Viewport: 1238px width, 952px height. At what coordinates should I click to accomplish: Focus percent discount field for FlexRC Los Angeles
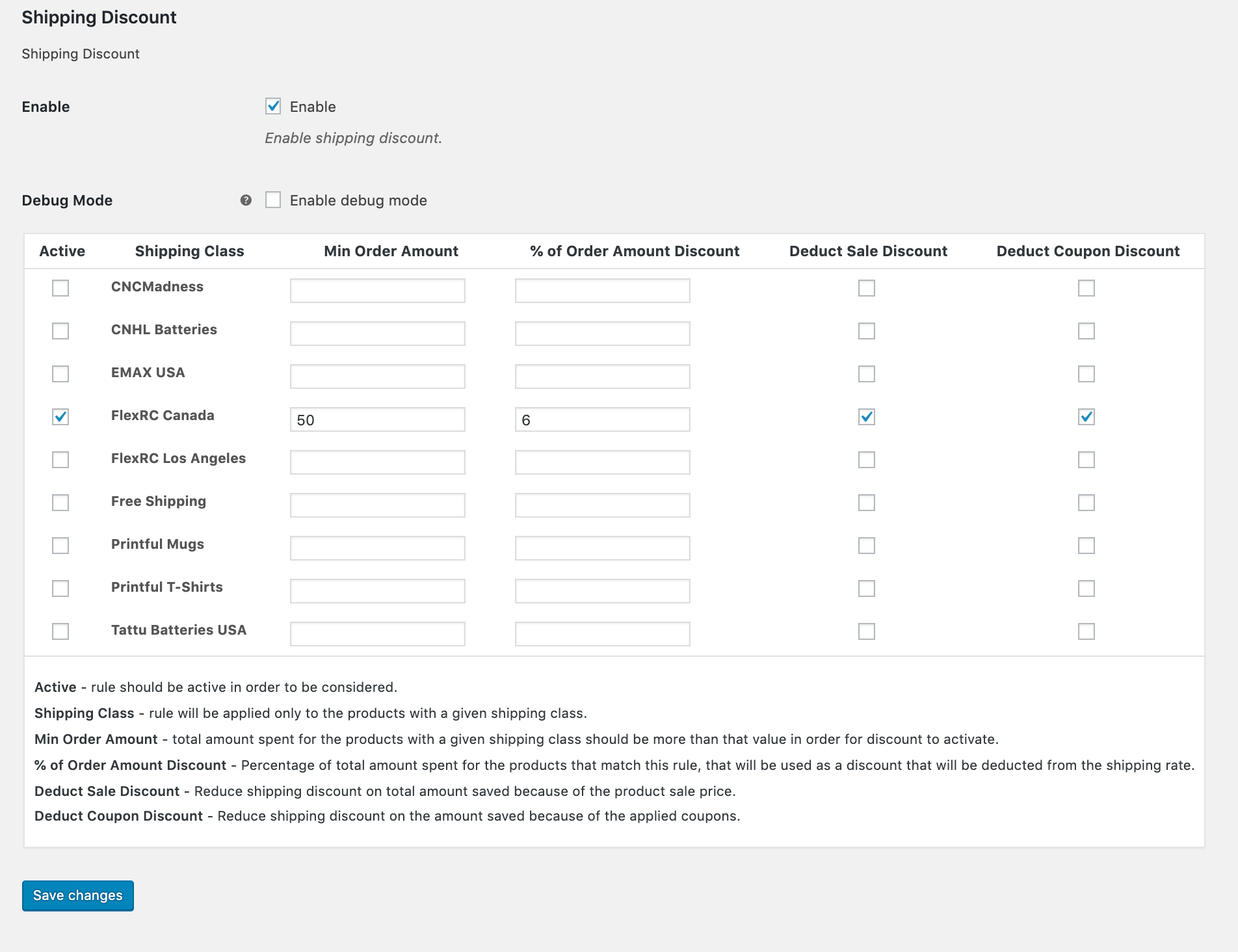pos(603,462)
